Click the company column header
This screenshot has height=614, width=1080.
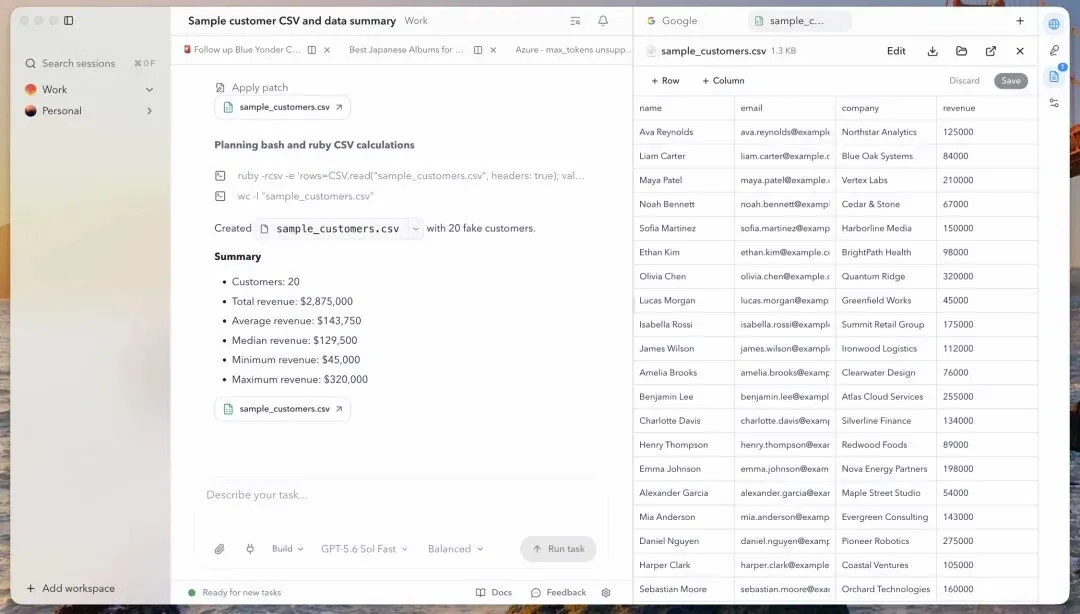pyautogui.click(x=886, y=108)
